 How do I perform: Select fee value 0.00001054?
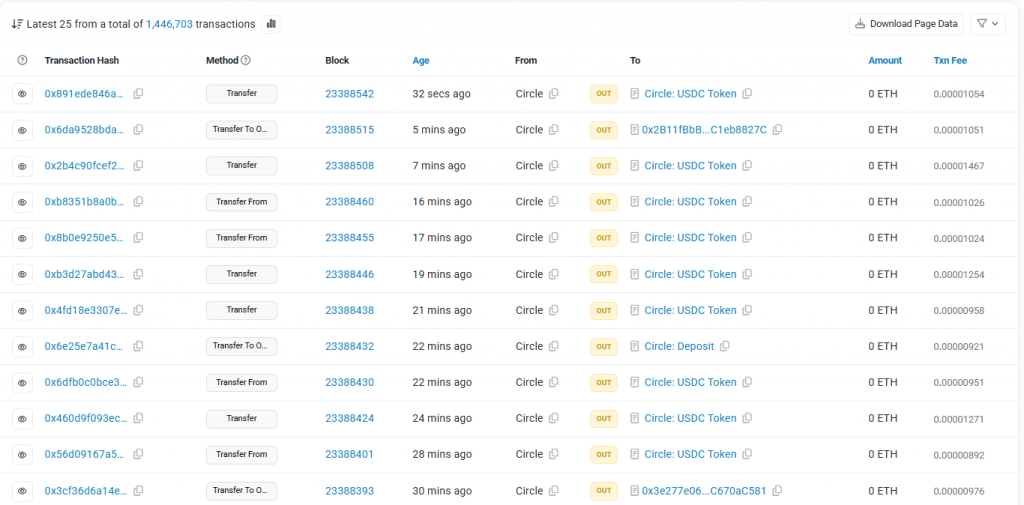pyautogui.click(x=959, y=94)
